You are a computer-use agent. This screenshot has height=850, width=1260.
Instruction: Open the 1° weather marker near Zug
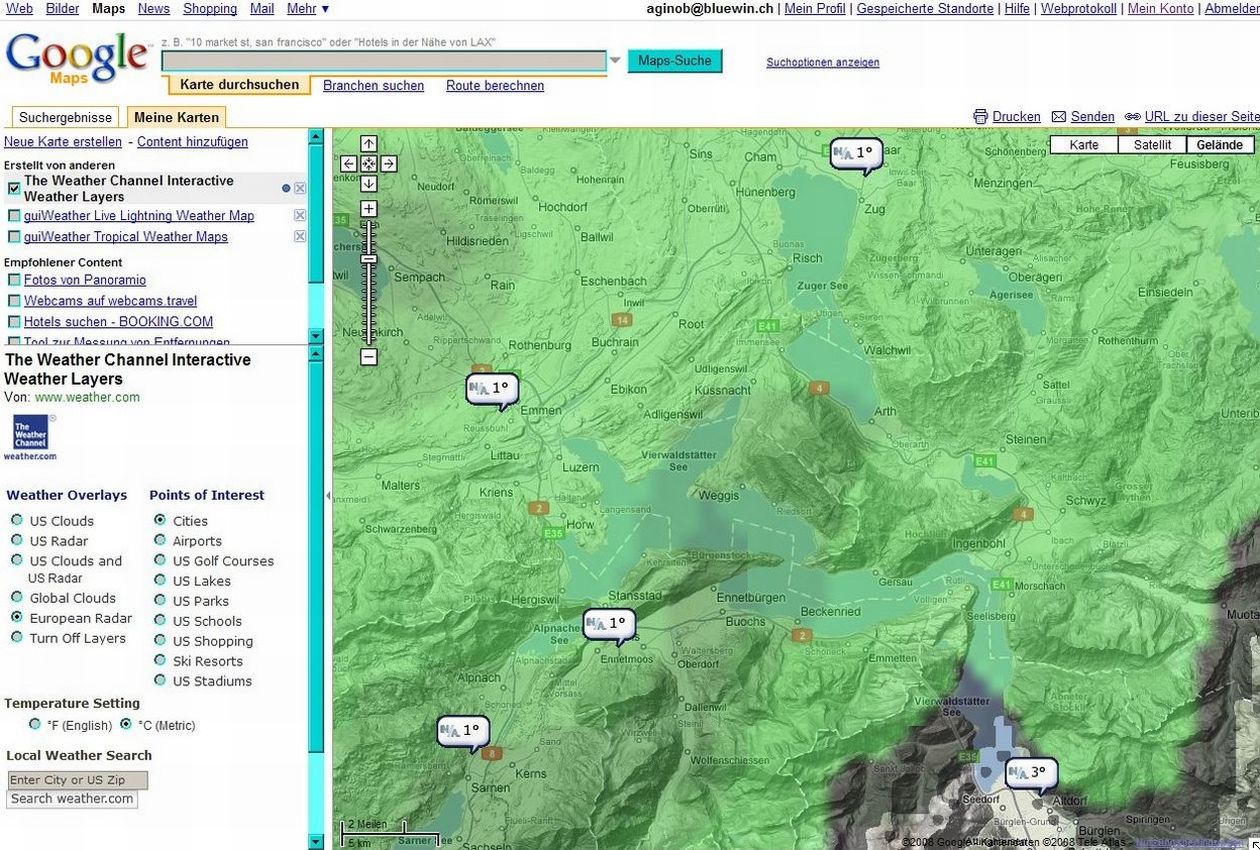(x=857, y=154)
